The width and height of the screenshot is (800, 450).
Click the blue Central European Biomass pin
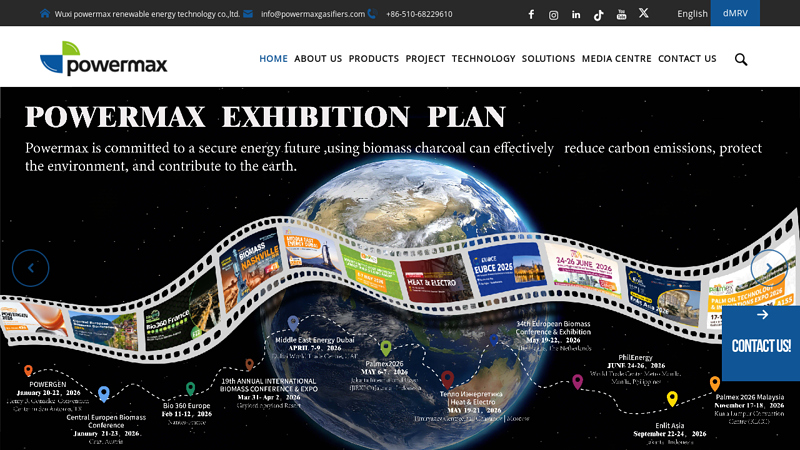(104, 393)
